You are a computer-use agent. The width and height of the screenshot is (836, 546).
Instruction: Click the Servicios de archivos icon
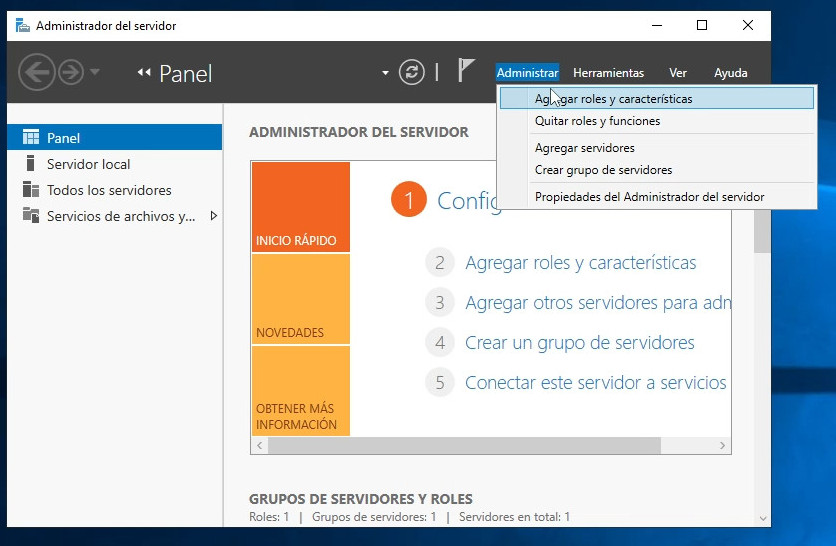[30, 216]
